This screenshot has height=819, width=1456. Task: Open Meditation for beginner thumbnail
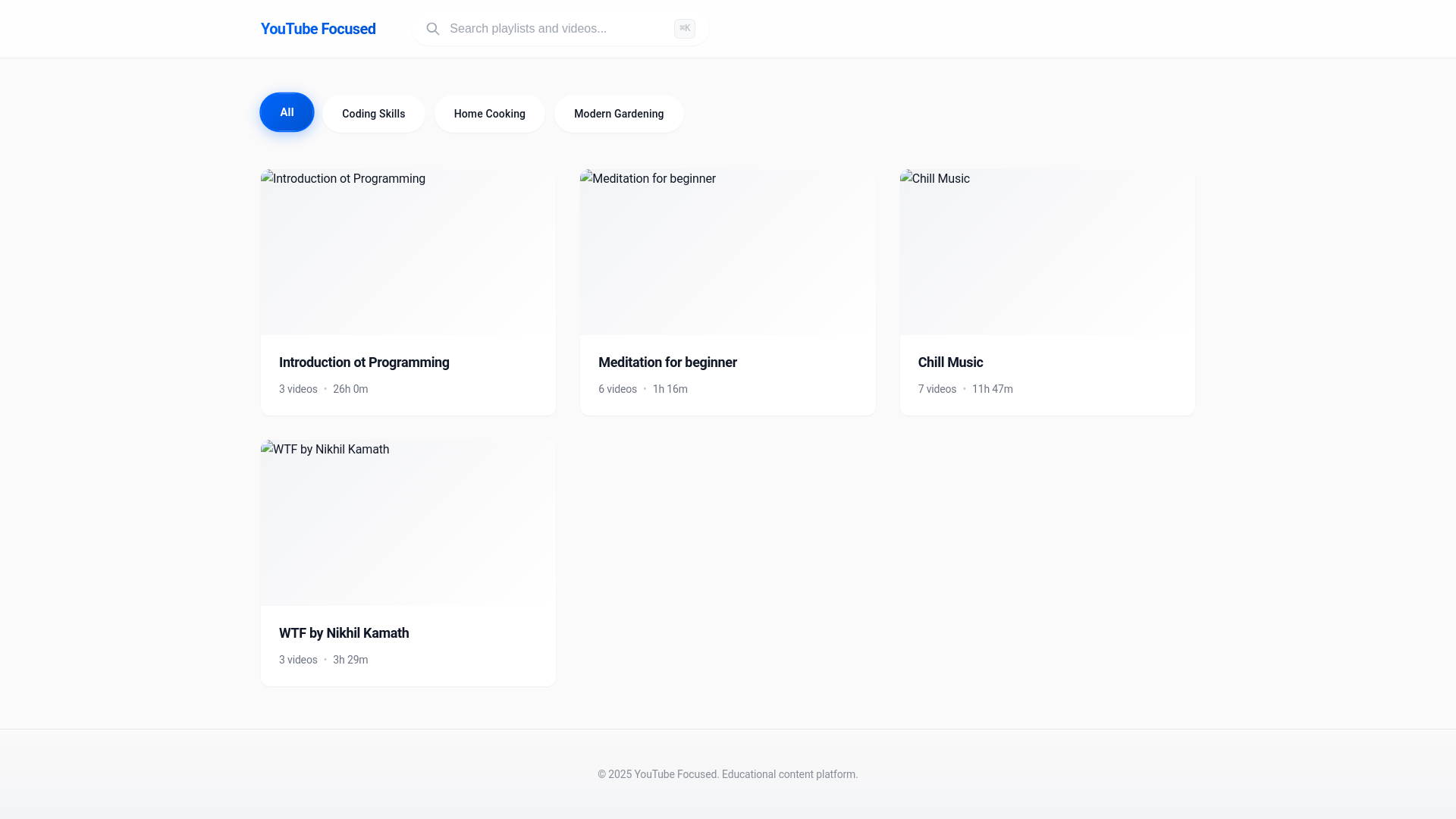click(x=727, y=252)
